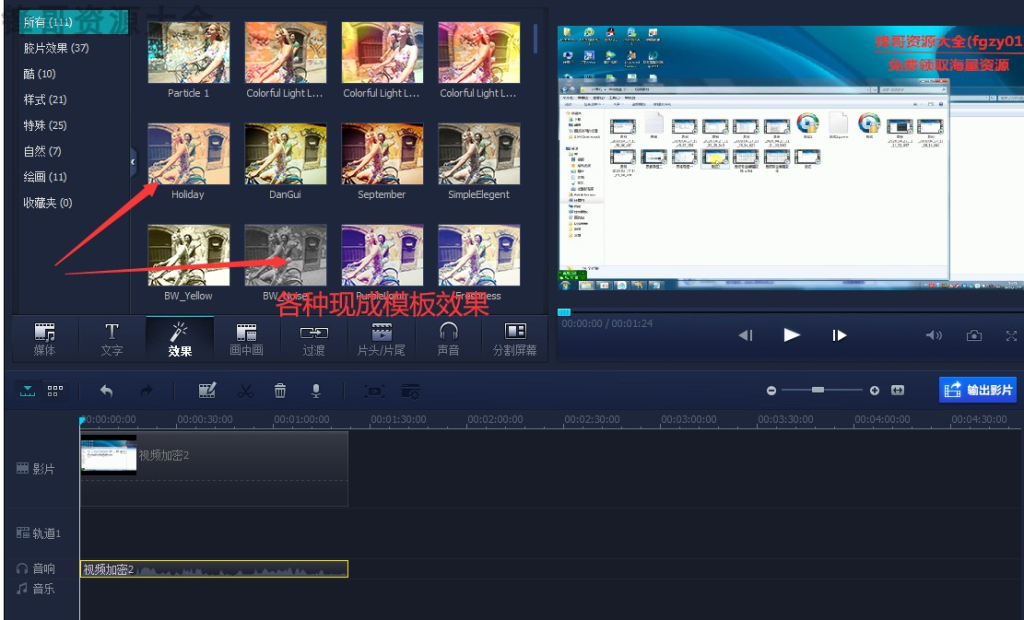1024x620 pixels.
Task: Start voice recording with microphone icon
Action: pos(315,391)
